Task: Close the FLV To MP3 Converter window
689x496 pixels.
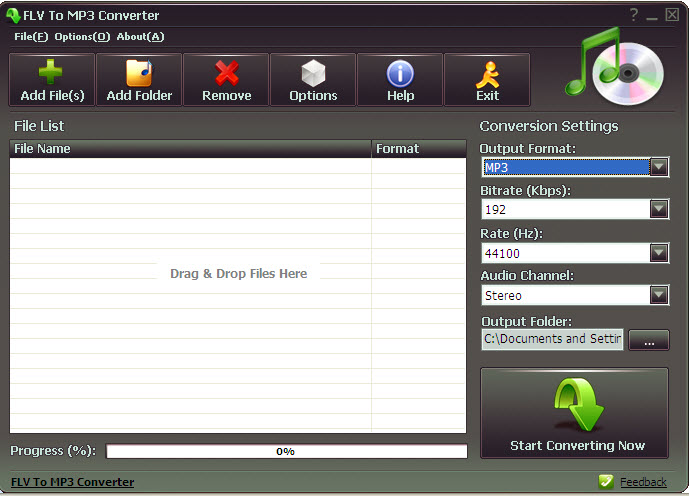Action: point(672,15)
